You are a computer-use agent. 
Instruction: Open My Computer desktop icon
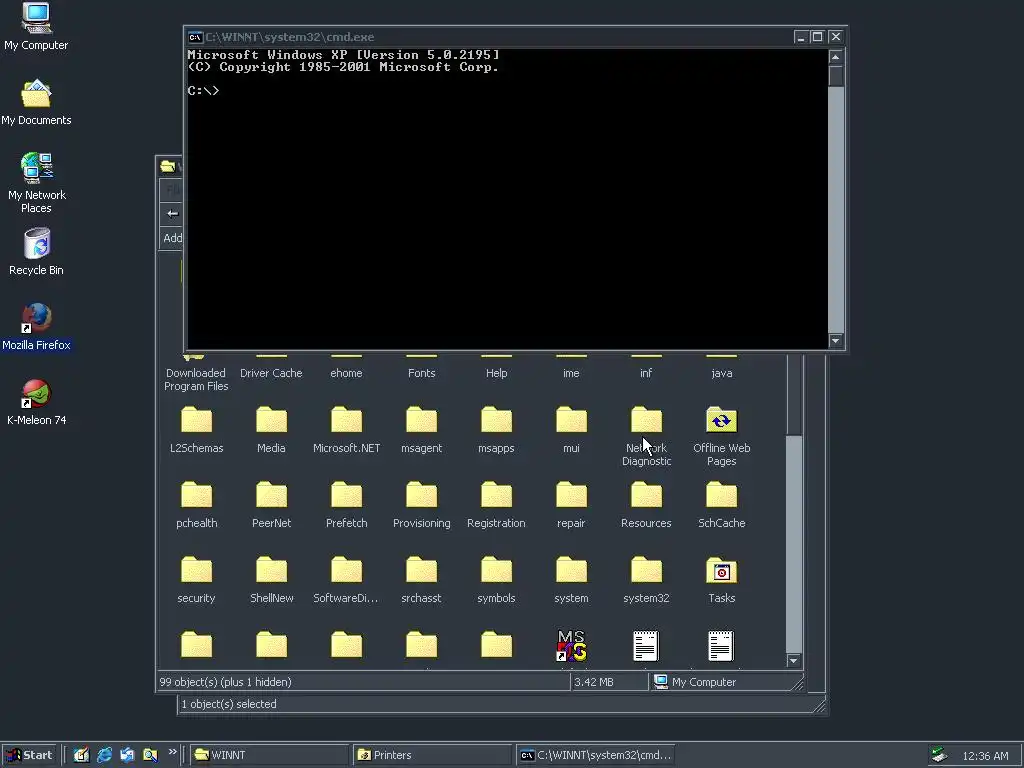point(36,26)
